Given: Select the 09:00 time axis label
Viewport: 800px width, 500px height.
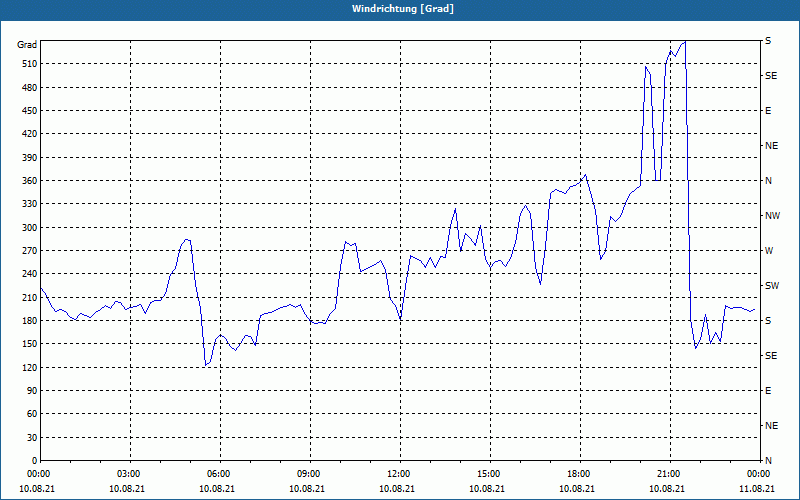Looking at the screenshot, I should (x=310, y=473).
